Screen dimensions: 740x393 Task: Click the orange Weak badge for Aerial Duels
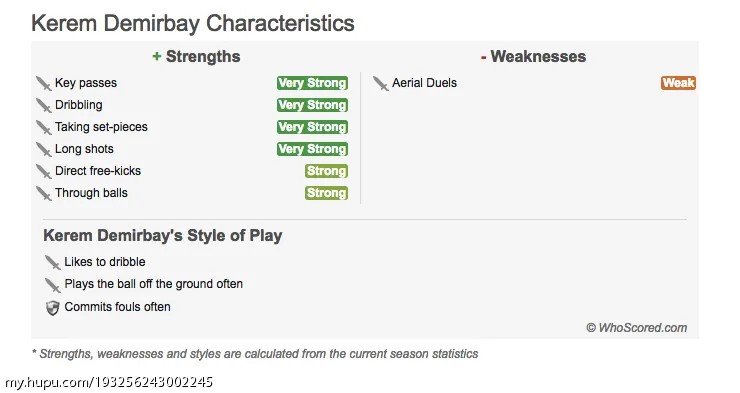(678, 83)
